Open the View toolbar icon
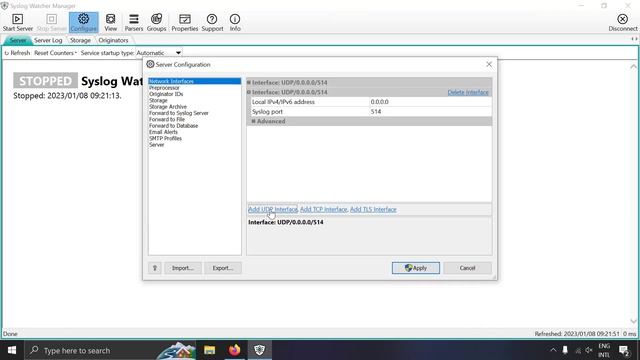Image resolution: width=640 pixels, height=360 pixels. (x=111, y=22)
